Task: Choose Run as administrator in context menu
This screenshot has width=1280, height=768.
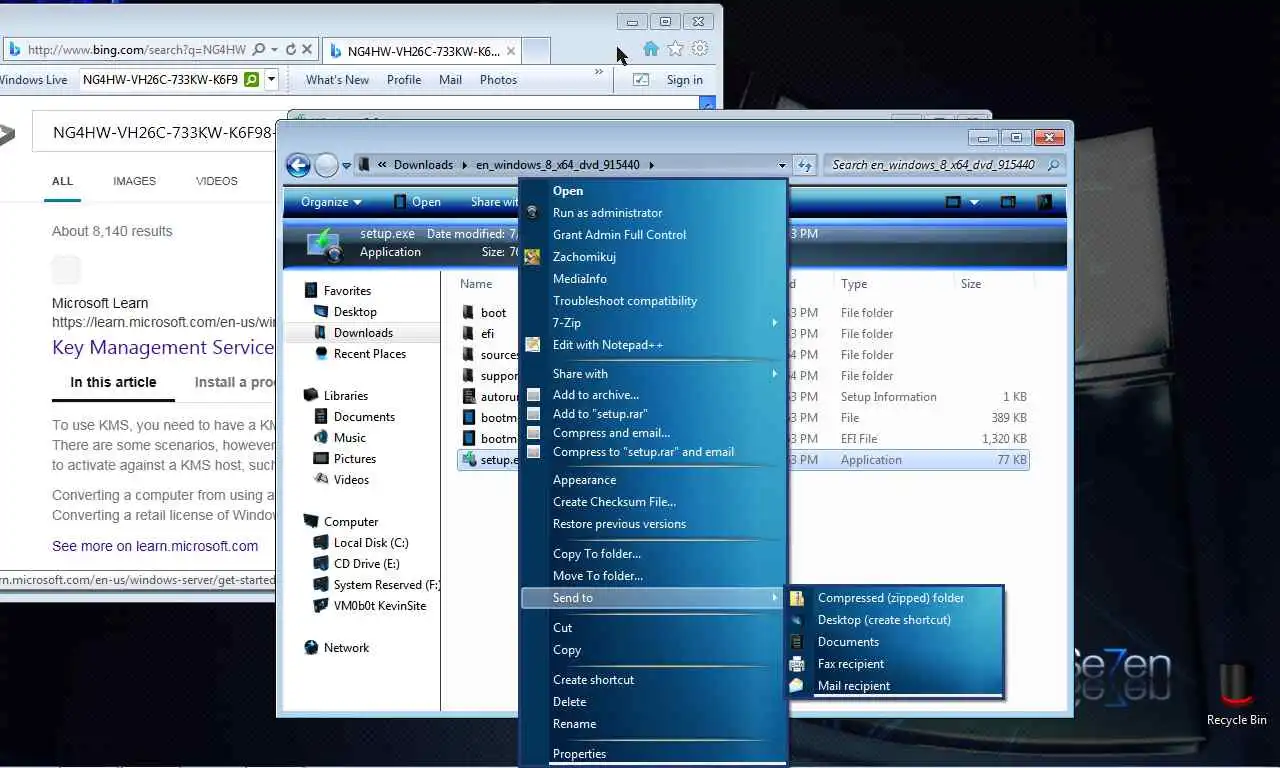Action: pos(607,213)
